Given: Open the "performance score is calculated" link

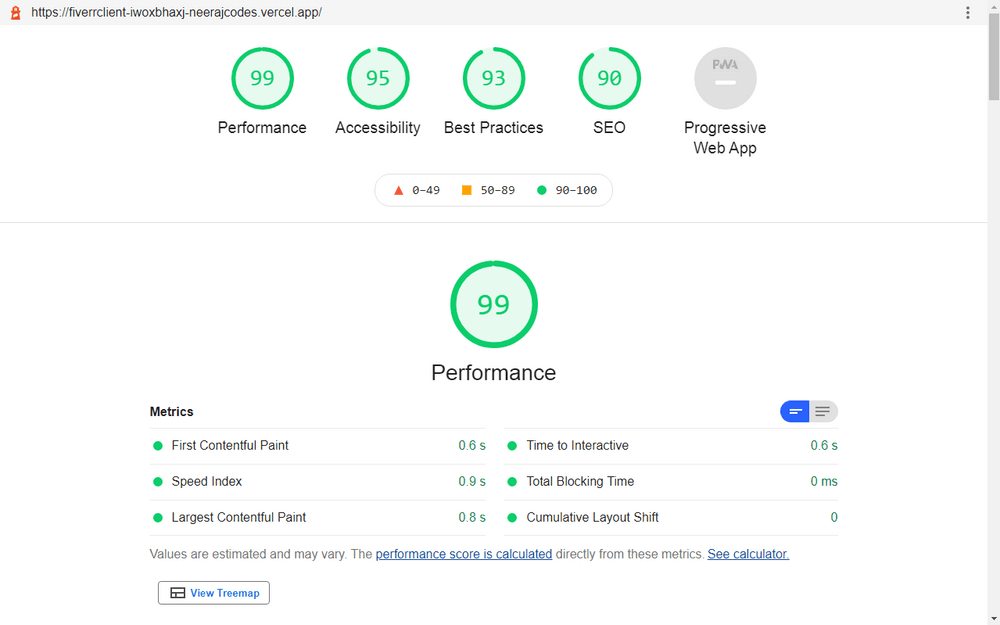Looking at the screenshot, I should tap(463, 554).
